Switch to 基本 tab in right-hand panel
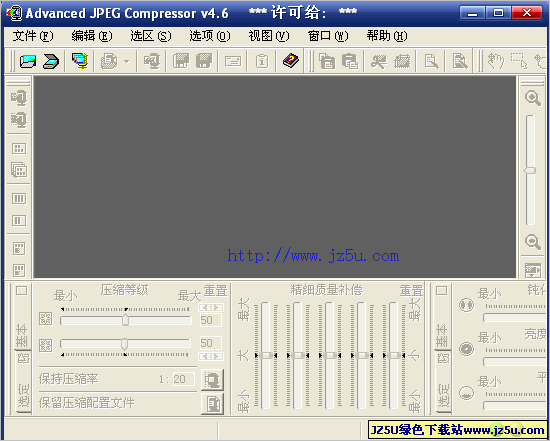Viewport: 550px width, 441px height. pos(442,335)
